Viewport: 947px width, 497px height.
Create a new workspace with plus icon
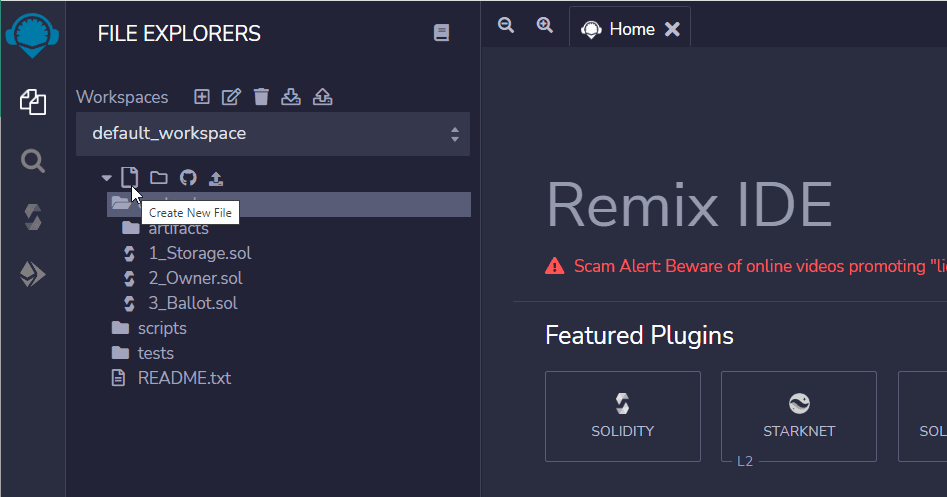202,97
